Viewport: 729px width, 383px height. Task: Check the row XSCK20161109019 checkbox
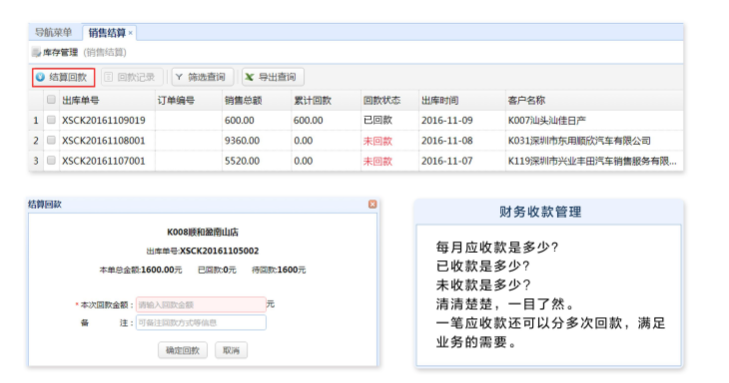click(x=51, y=120)
